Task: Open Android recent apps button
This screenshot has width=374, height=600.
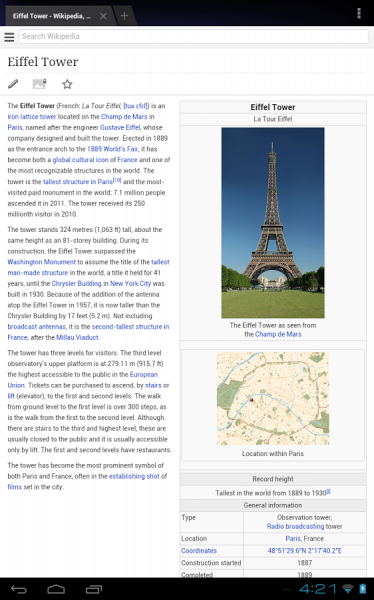Action: [x=94, y=589]
